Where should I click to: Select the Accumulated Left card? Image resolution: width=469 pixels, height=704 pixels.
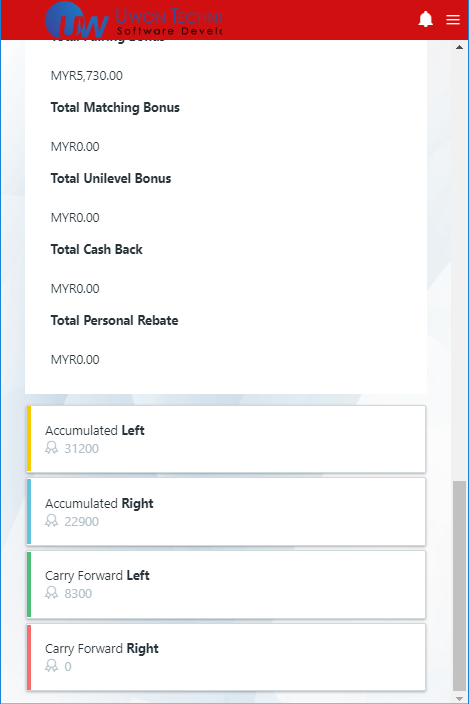point(226,439)
